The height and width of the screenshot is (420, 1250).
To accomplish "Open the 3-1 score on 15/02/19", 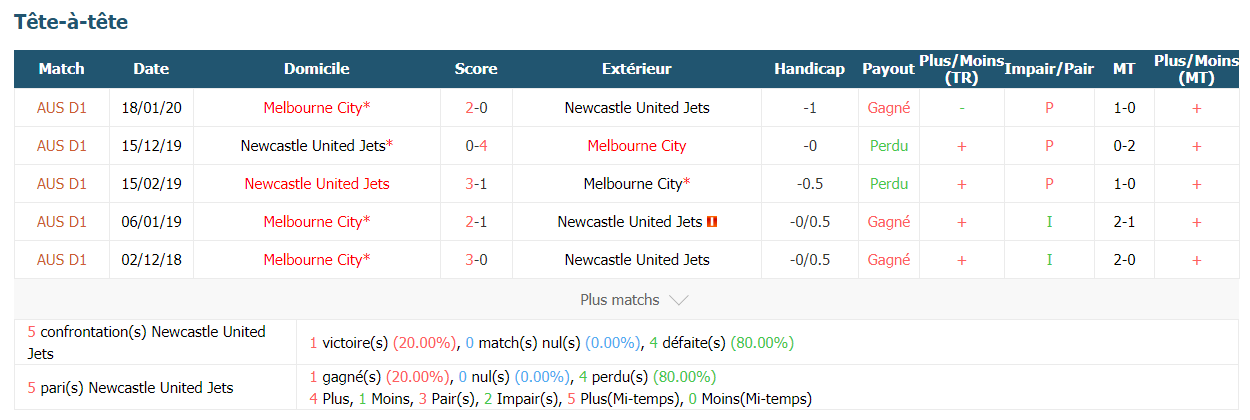I will pyautogui.click(x=476, y=184).
